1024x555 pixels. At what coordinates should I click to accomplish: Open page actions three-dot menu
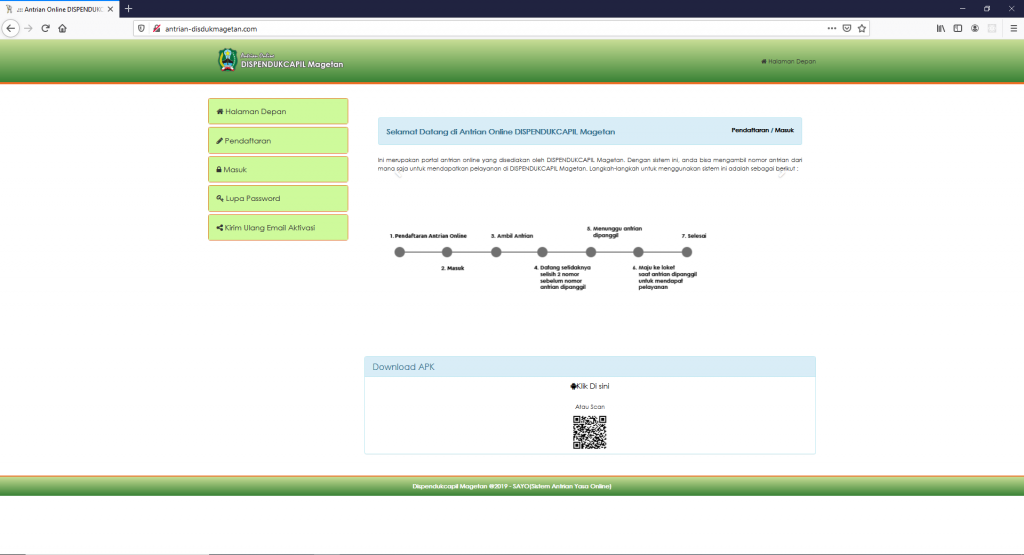coord(831,28)
